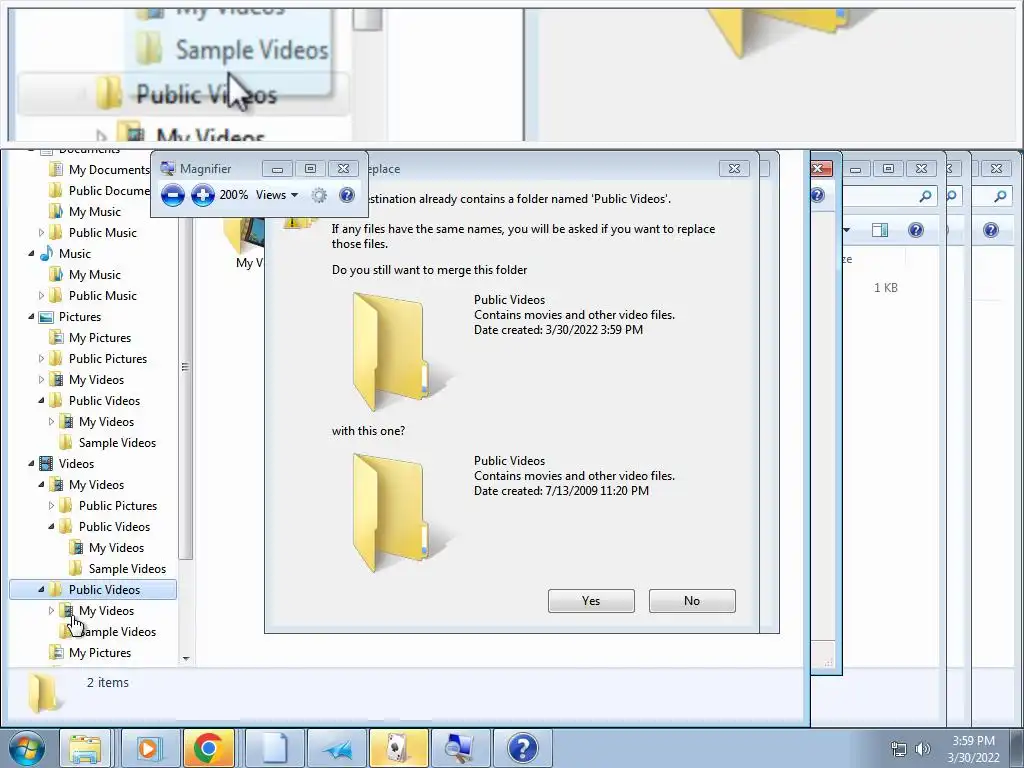
Task: Close the Confirm Folder Replace dialog
Action: pos(734,168)
